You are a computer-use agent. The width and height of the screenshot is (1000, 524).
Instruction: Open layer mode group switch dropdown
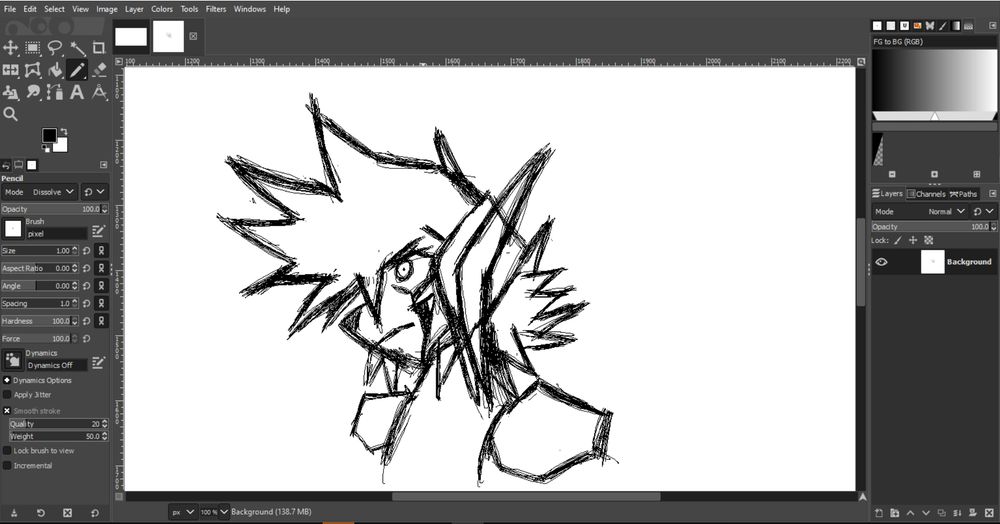(983, 211)
